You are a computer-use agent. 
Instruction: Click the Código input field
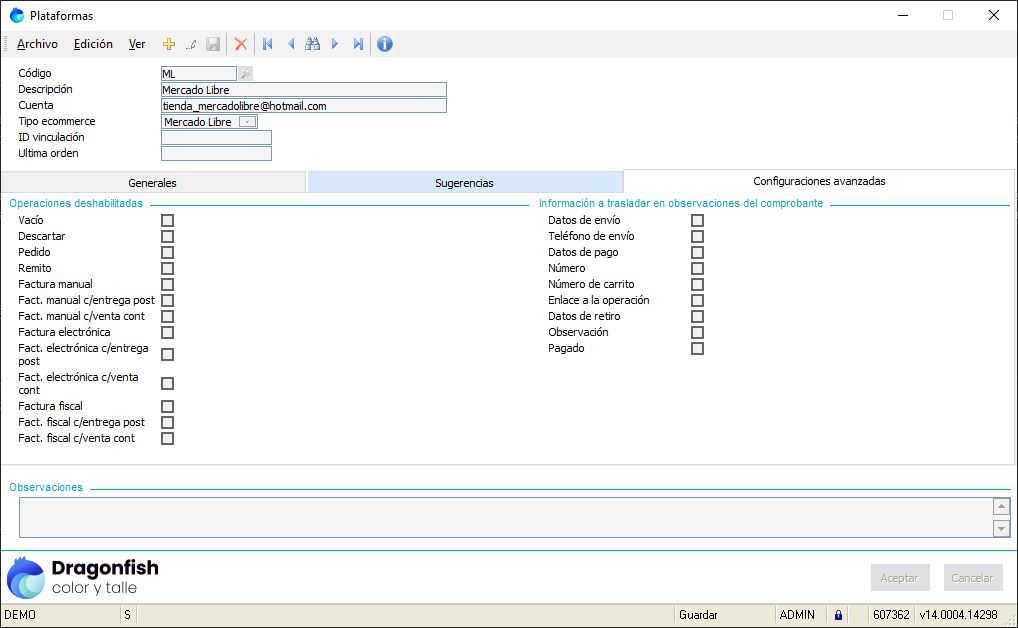(199, 73)
